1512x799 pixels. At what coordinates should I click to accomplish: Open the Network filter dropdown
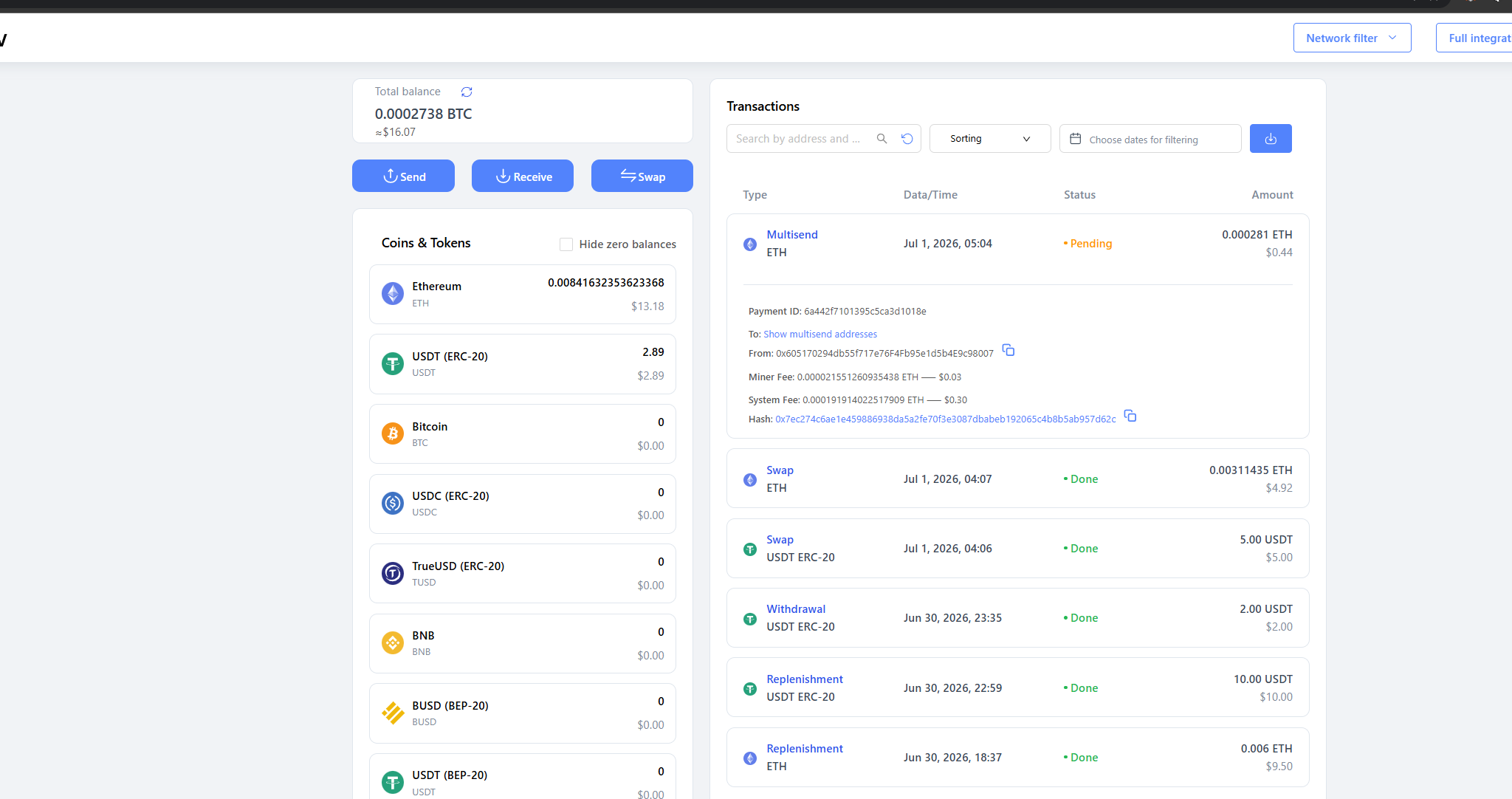tap(1352, 38)
